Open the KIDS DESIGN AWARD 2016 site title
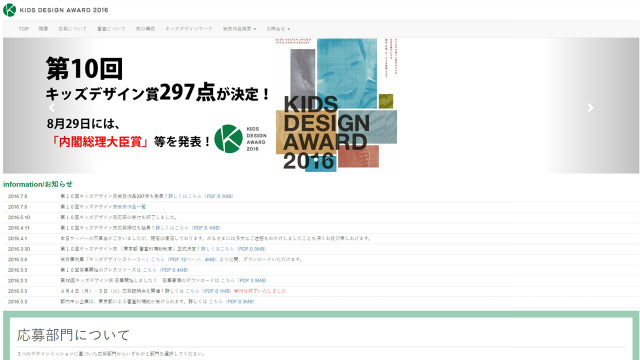Viewport: 640px width, 360px height. click(x=64, y=10)
